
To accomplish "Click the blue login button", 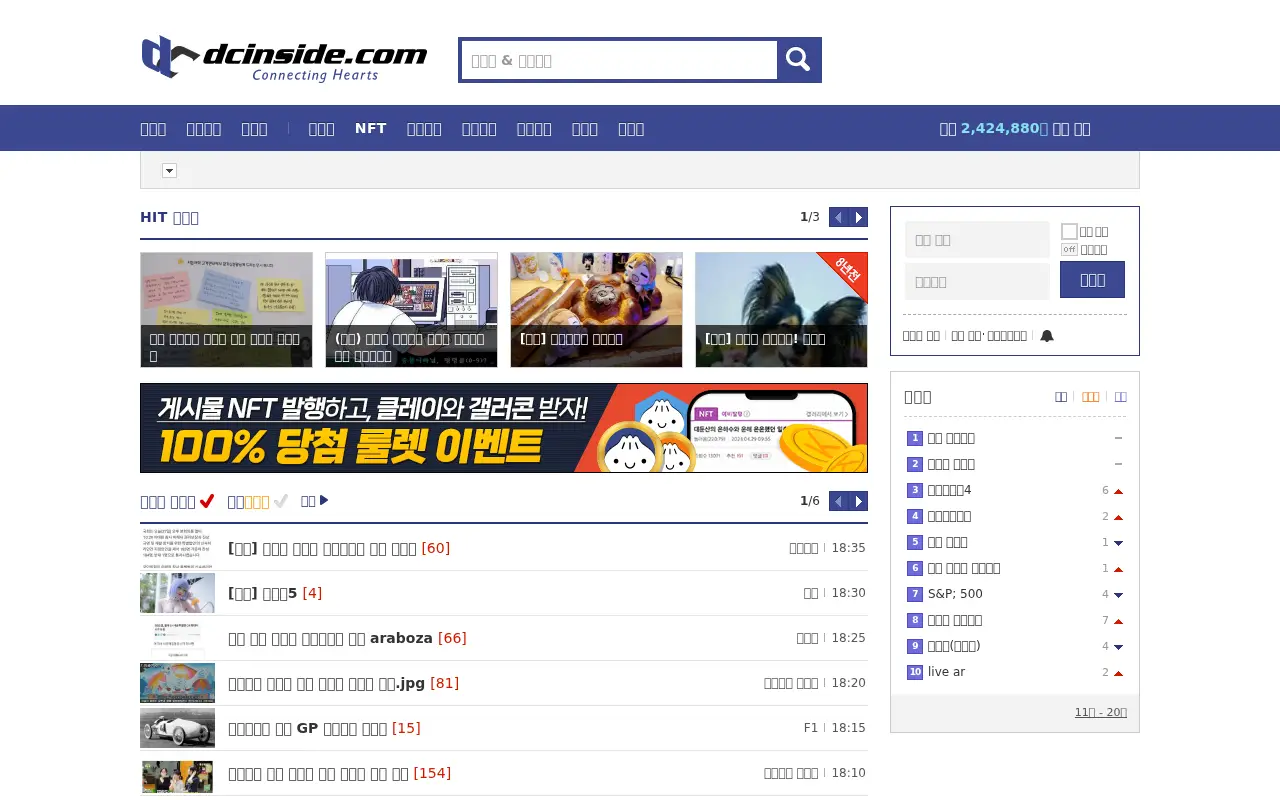I will pyautogui.click(x=1092, y=279).
